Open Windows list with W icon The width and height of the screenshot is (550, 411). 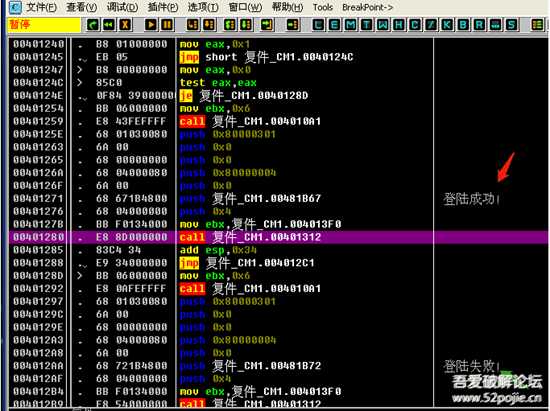tap(382, 25)
